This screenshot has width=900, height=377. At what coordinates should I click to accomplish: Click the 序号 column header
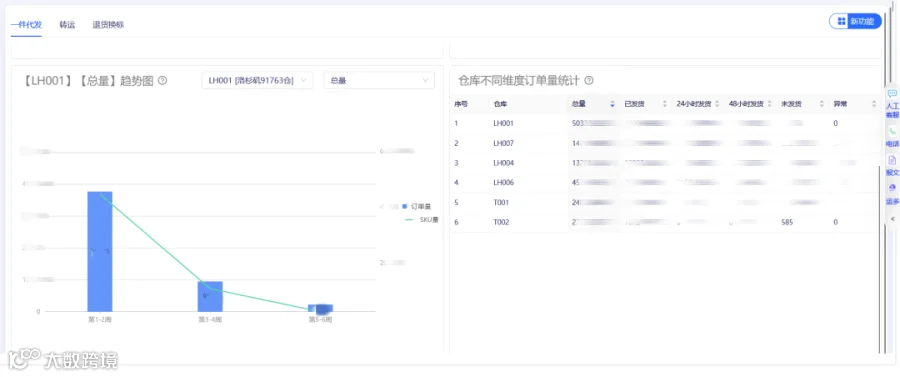pyautogui.click(x=461, y=104)
